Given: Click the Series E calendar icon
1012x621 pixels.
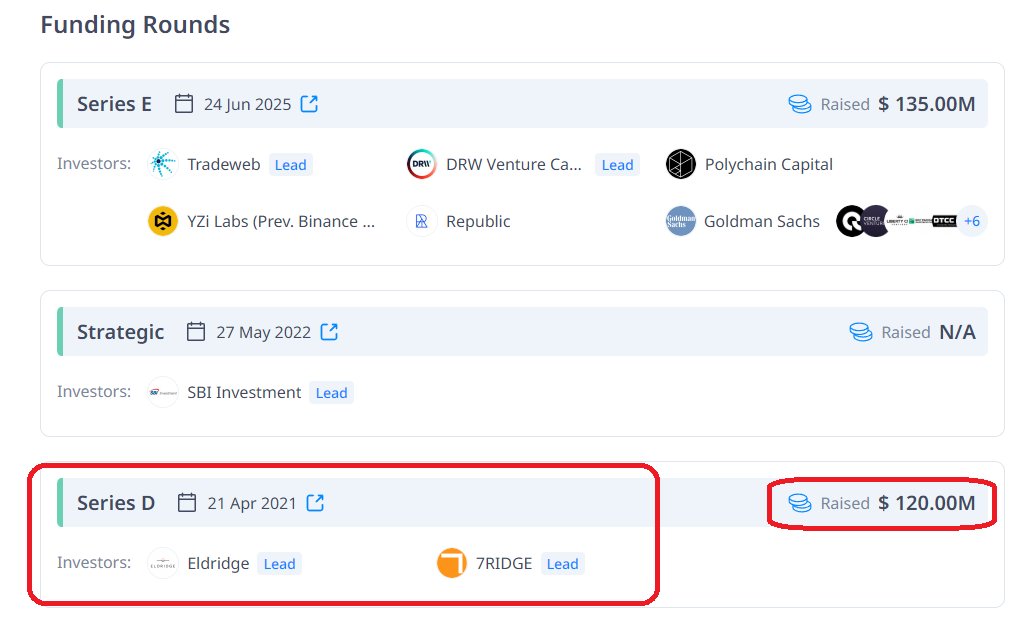Looking at the screenshot, I should tap(184, 103).
